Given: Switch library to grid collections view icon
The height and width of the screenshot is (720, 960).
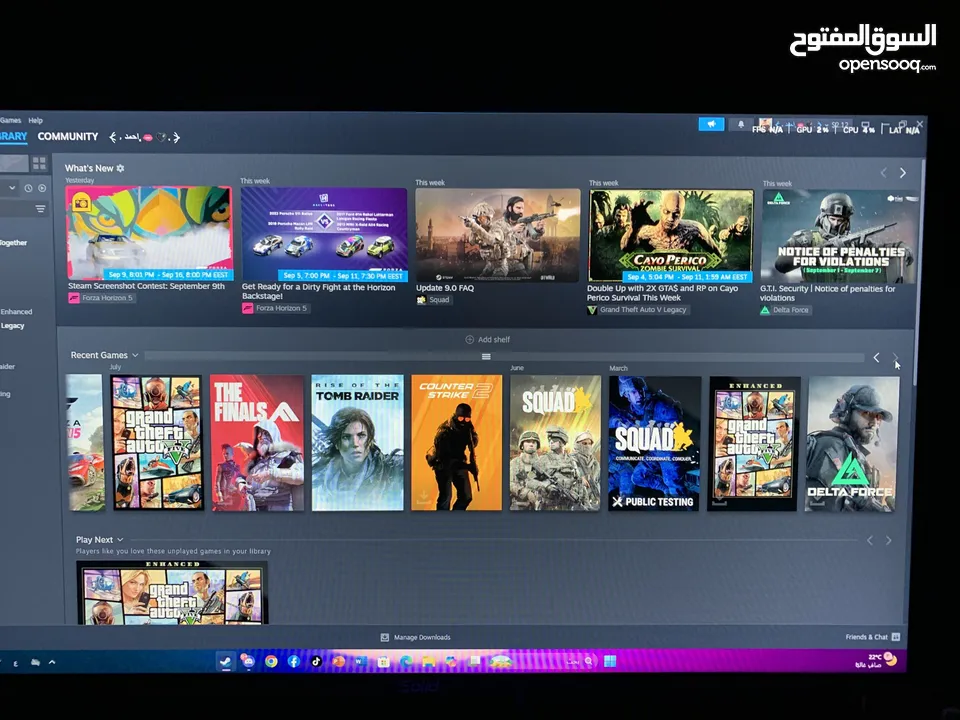Looking at the screenshot, I should [40, 163].
